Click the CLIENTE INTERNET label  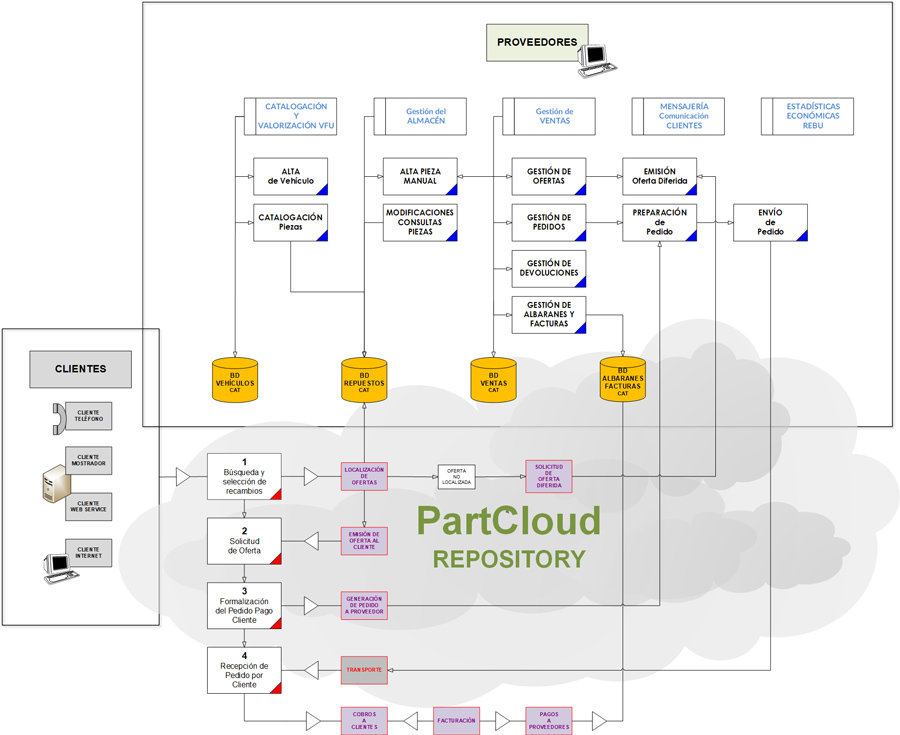pos(88,553)
